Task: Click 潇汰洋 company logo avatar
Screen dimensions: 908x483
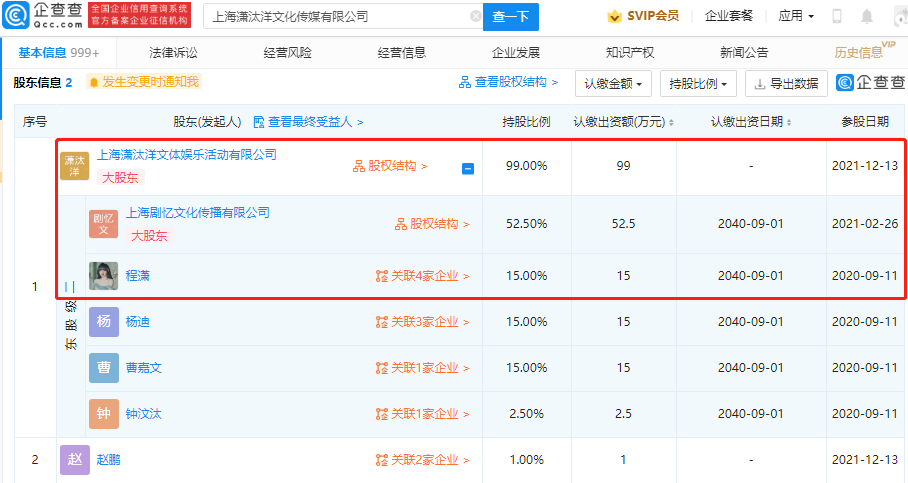Action: (75, 166)
